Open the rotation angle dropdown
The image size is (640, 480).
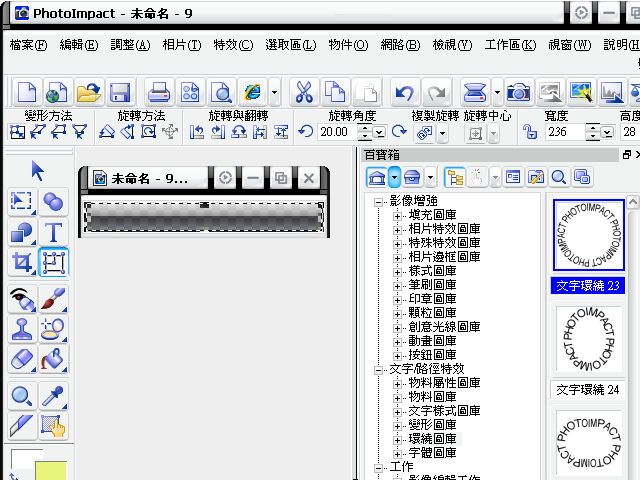pos(380,132)
